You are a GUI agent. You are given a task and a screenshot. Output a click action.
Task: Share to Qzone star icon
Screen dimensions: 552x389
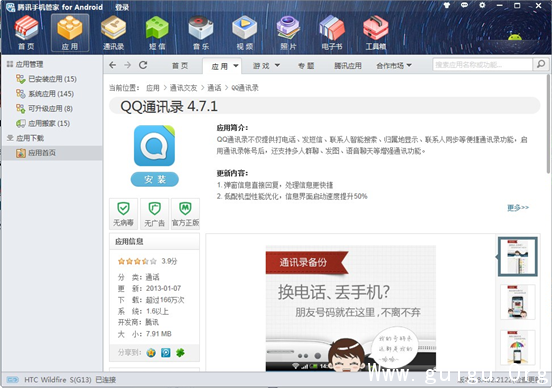pos(151,352)
